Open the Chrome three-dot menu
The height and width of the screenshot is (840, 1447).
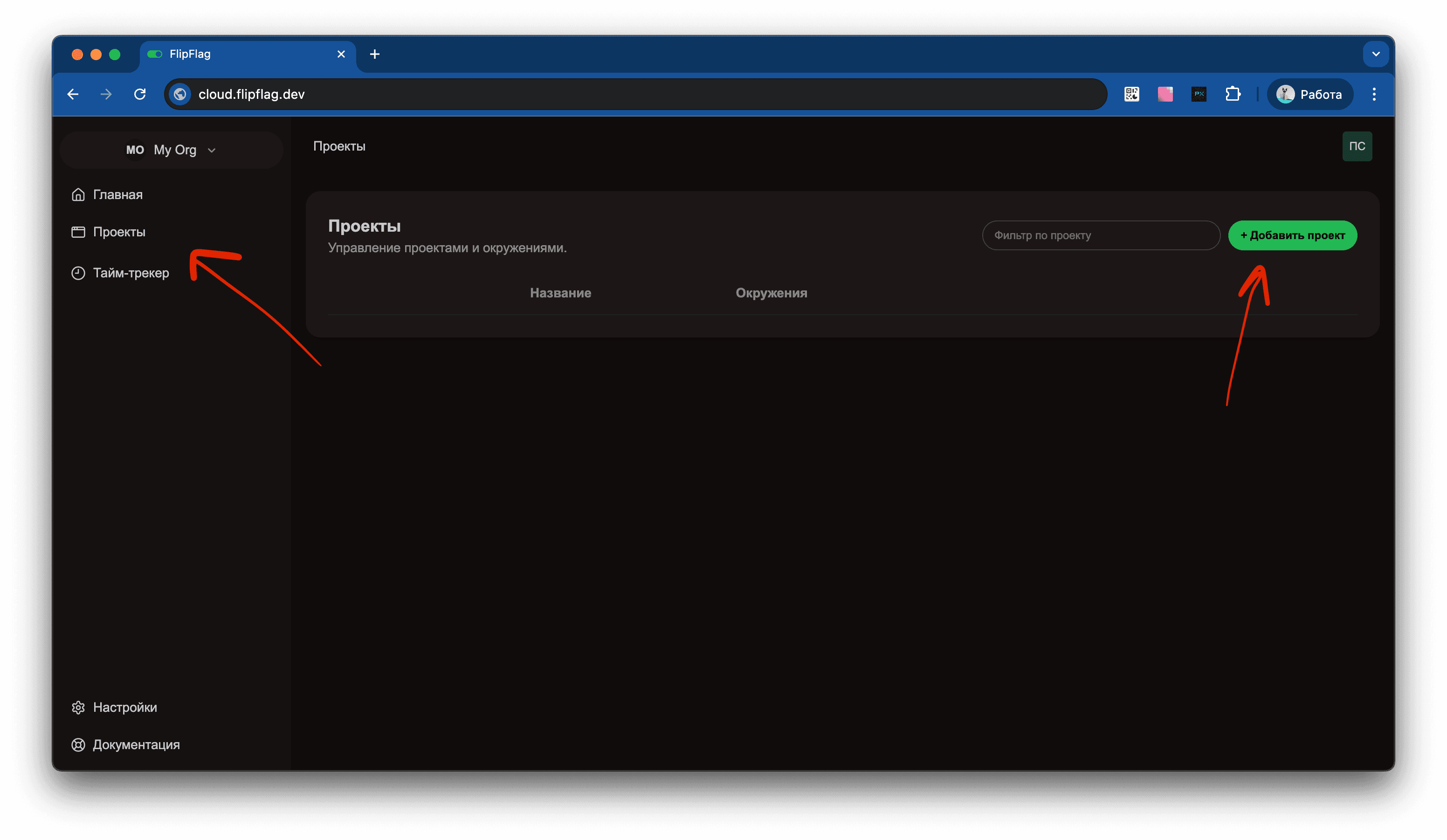point(1374,94)
